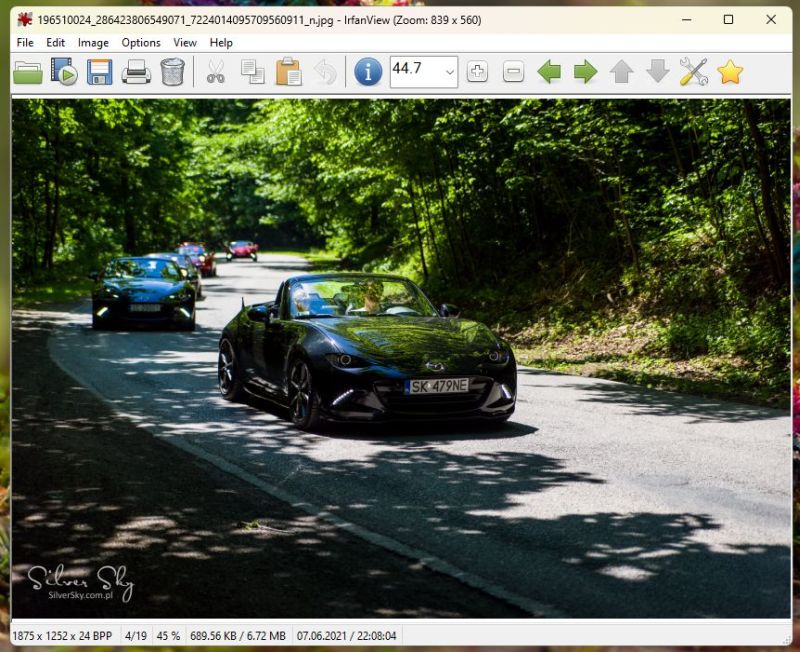
Task: Open the Image menu
Action: coord(93,43)
